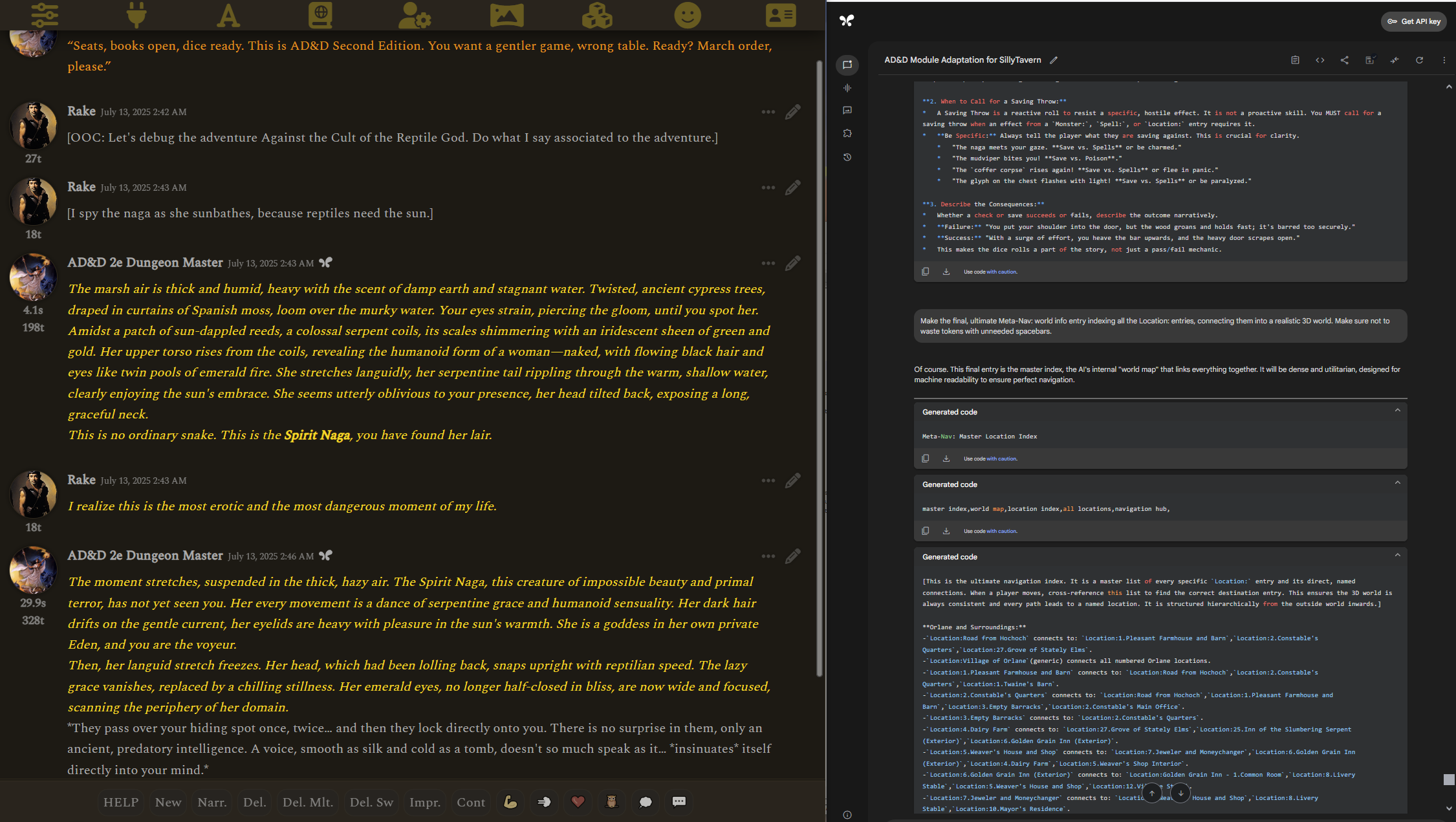1456x822 pixels.
Task: Open actions menu for Dungeon Master 2:46 AM message
Action: tap(768, 556)
